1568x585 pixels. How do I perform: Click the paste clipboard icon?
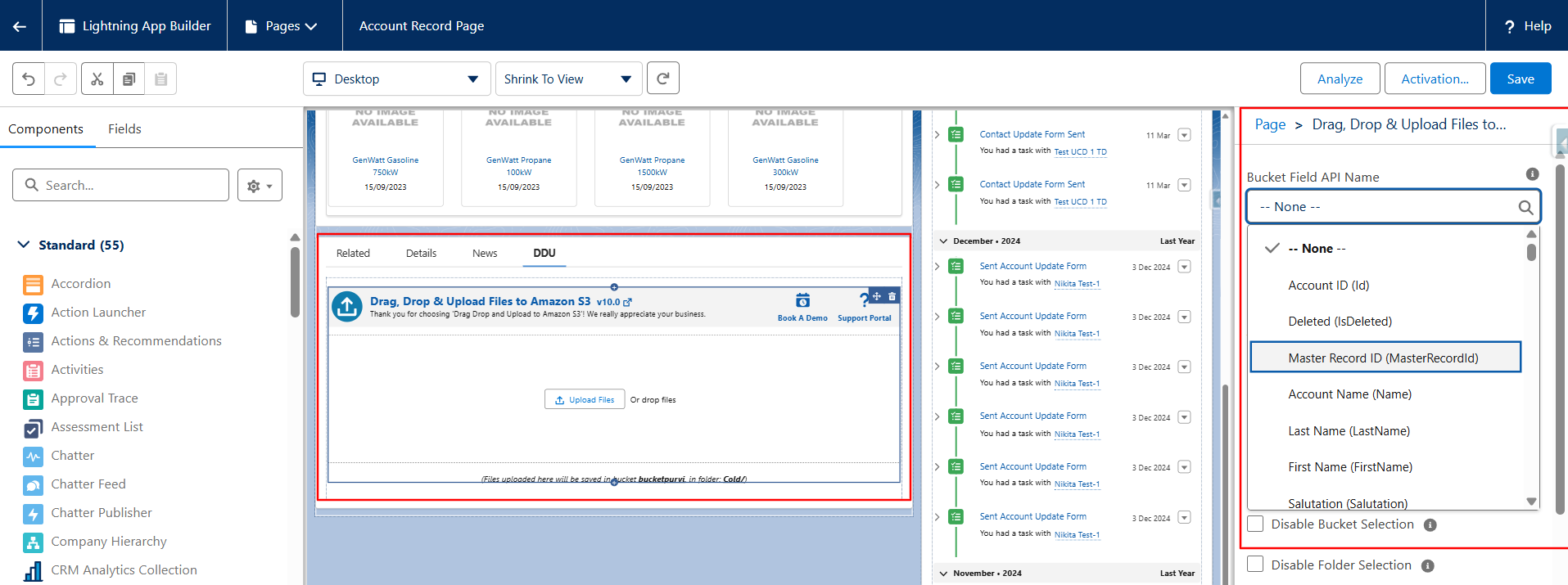[x=161, y=79]
